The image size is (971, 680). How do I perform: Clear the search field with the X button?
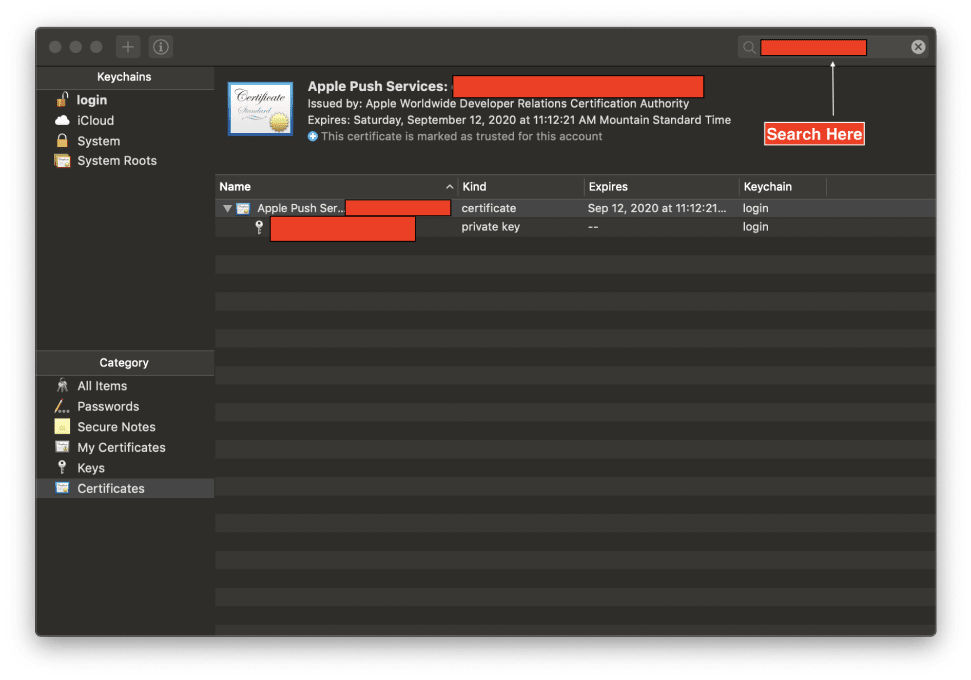917,47
